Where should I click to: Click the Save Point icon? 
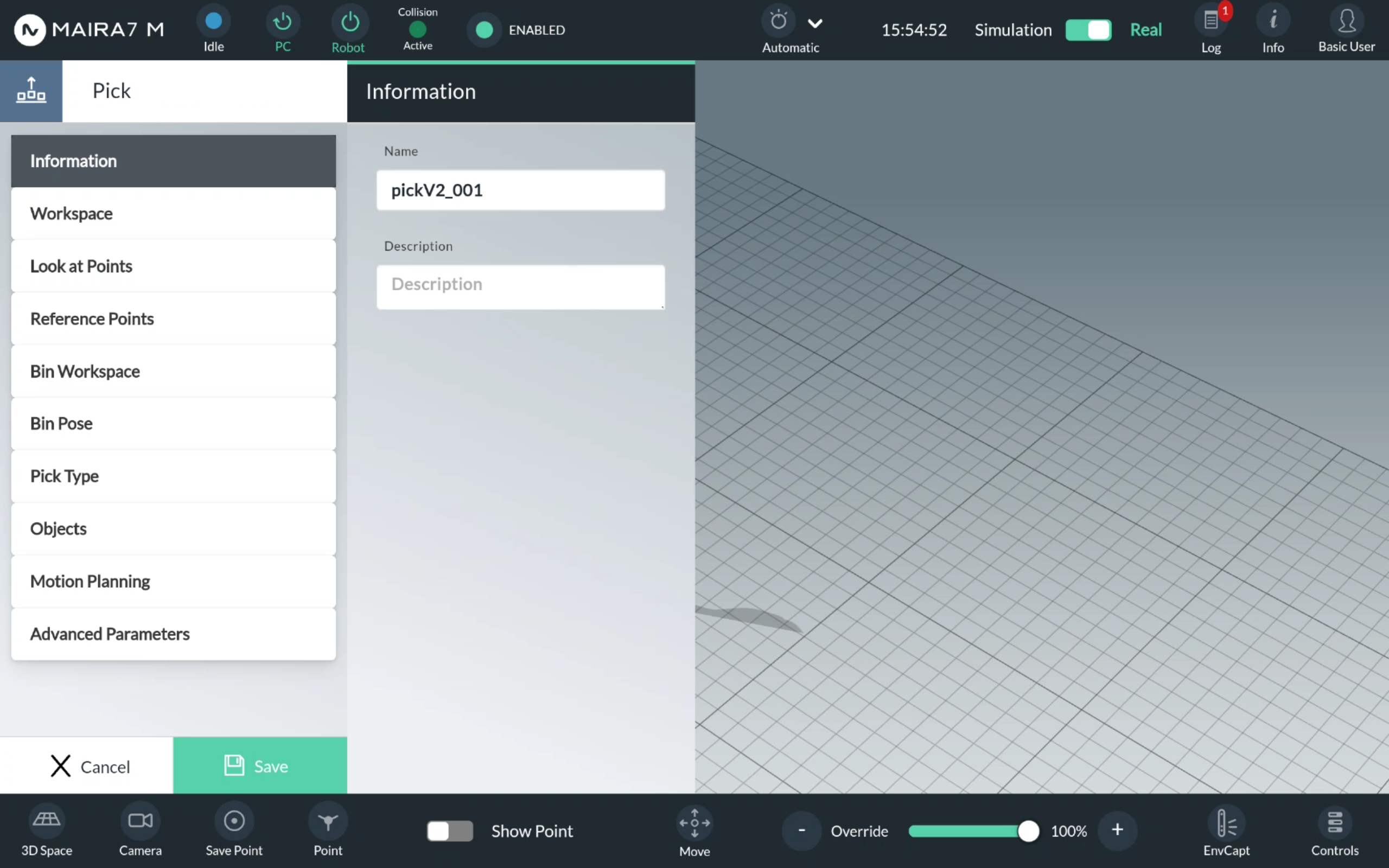(234, 821)
